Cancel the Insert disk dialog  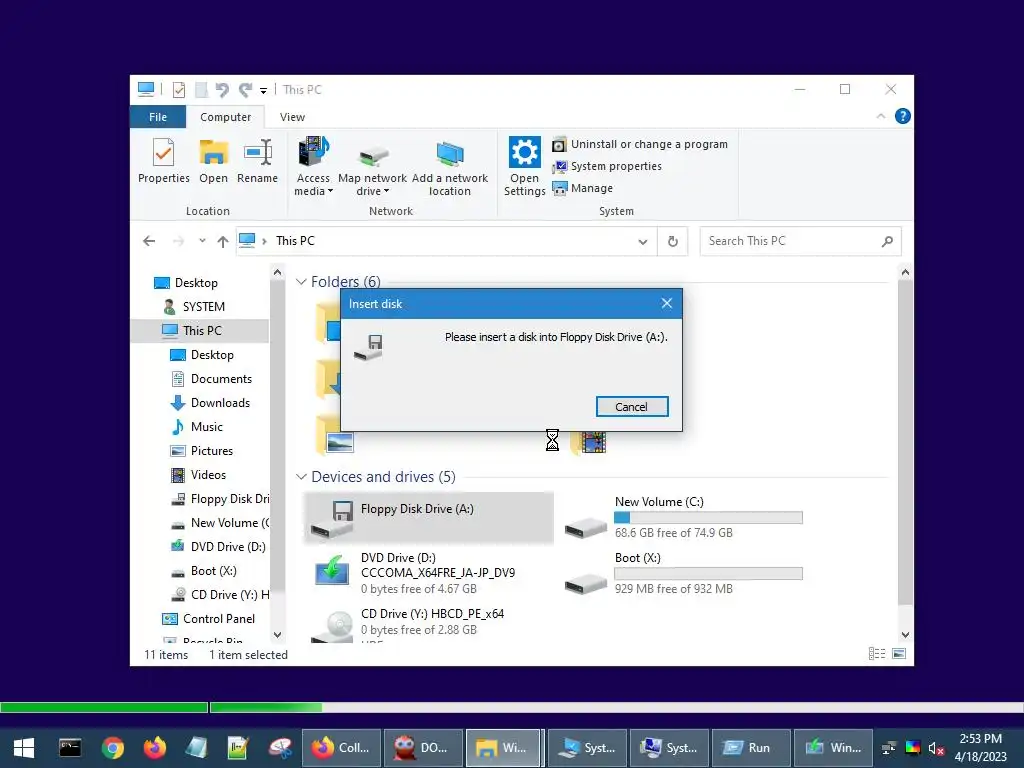632,407
